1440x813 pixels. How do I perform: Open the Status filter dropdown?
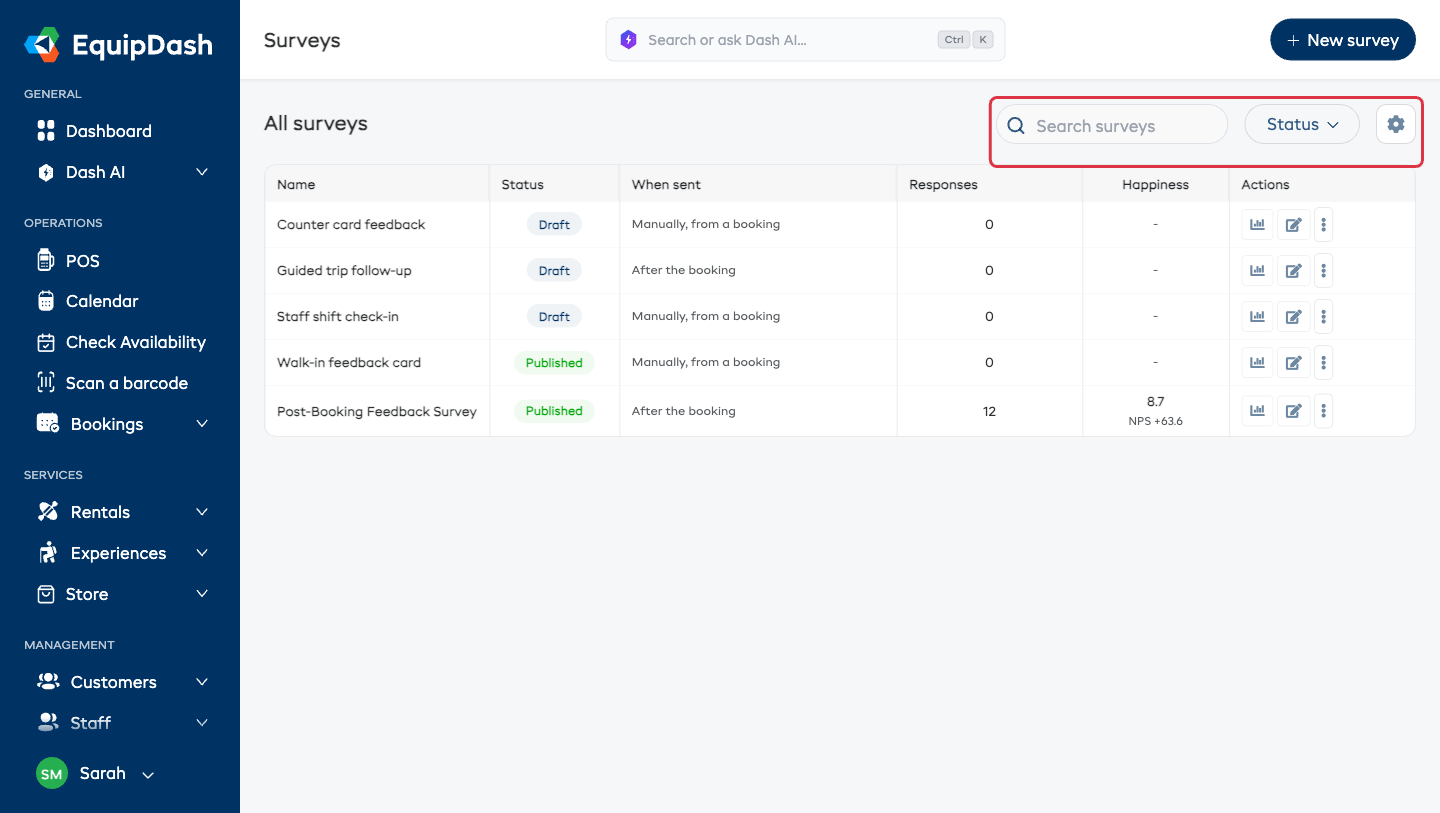tap(1302, 124)
